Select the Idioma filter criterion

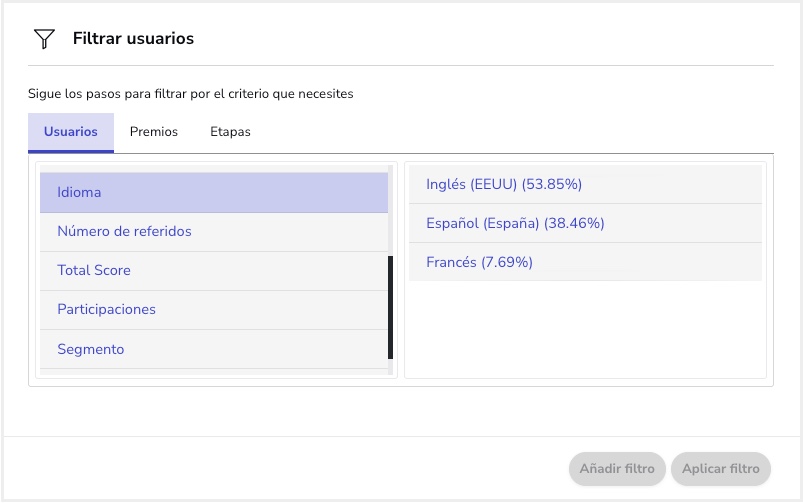click(214, 193)
